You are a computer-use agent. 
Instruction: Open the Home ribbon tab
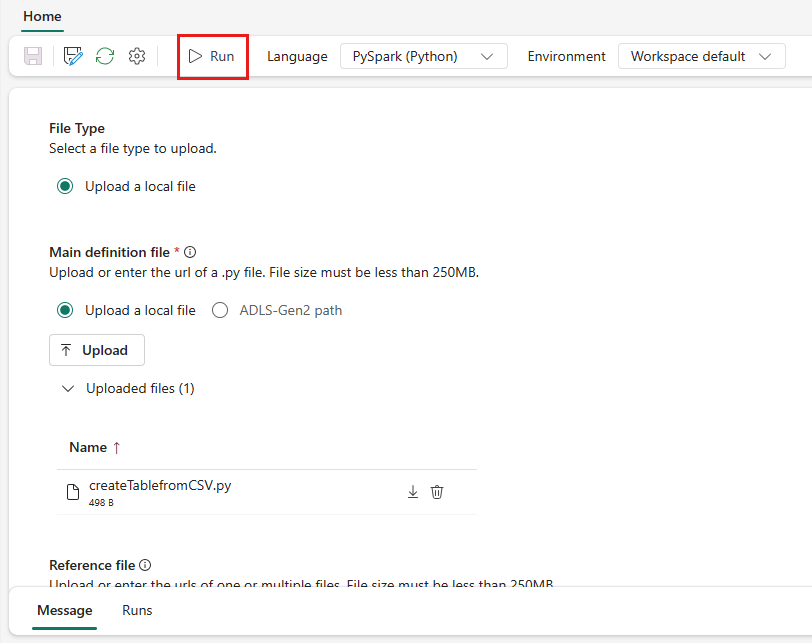(42, 16)
